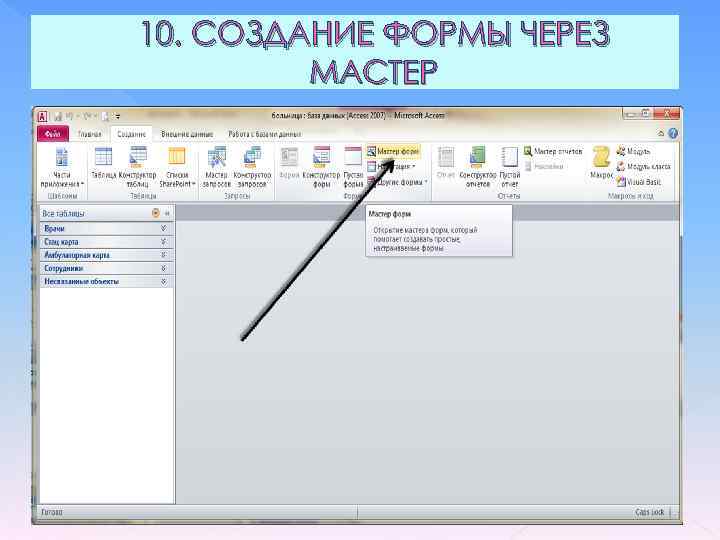Viewport: 720px width, 540px height.
Task: Collapse the navigation pane with chevrons button
Action: point(167,213)
